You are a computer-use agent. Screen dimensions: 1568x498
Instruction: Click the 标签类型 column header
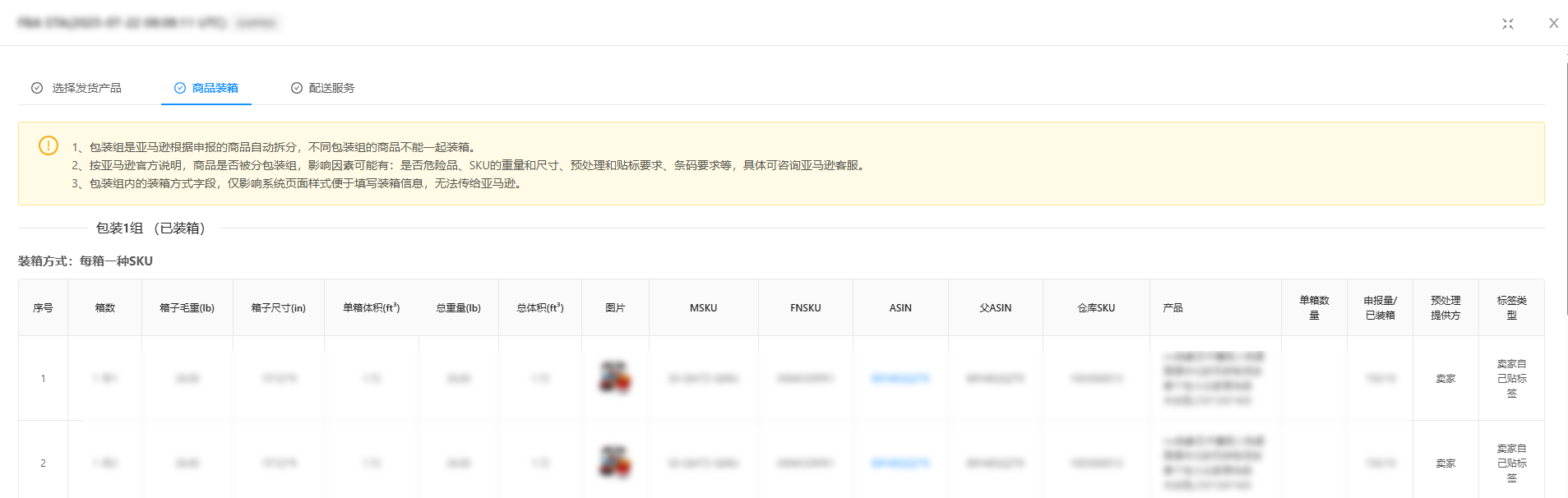[1511, 308]
